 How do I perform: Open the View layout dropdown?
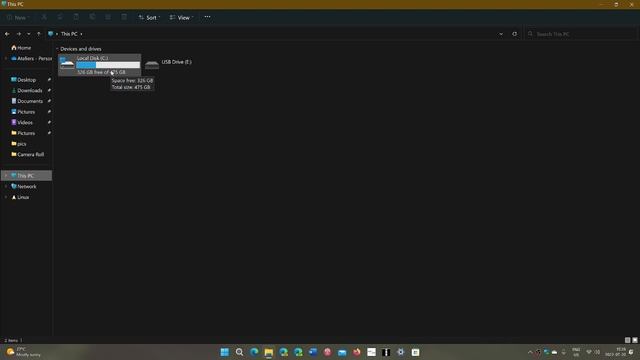pos(181,18)
